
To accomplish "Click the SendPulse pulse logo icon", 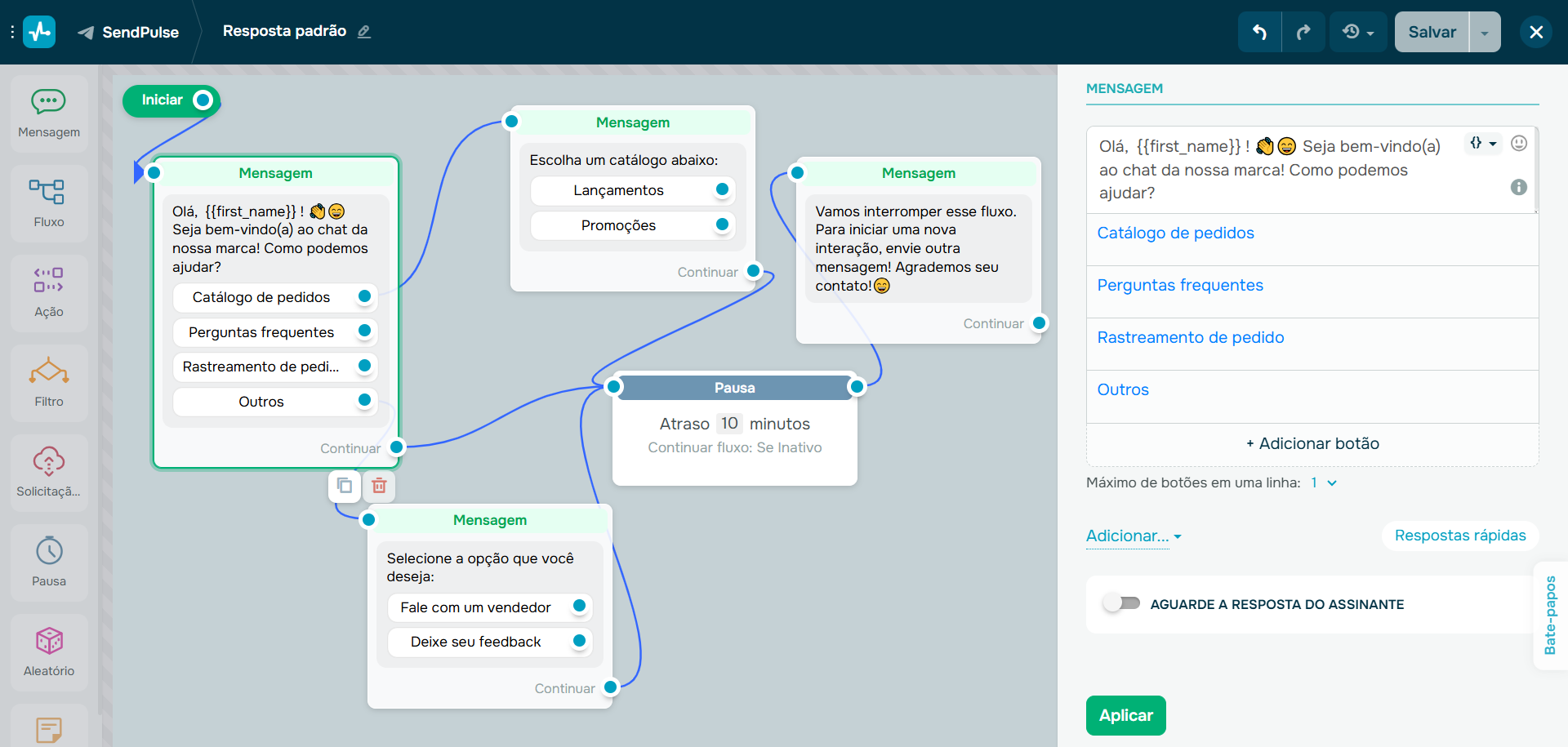I will tap(39, 32).
